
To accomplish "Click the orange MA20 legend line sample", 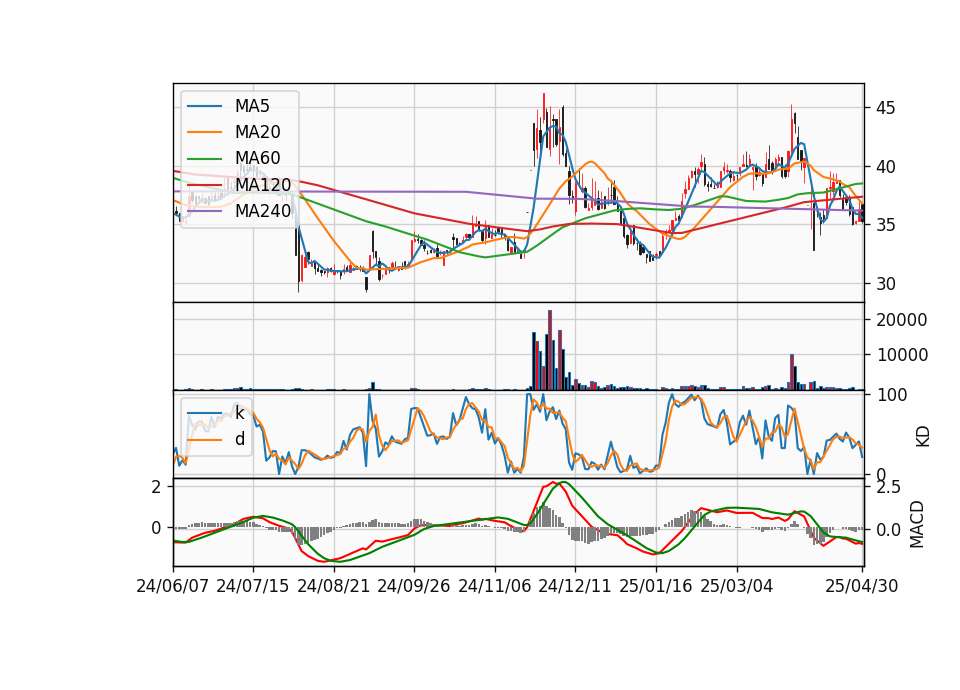I will [204, 132].
